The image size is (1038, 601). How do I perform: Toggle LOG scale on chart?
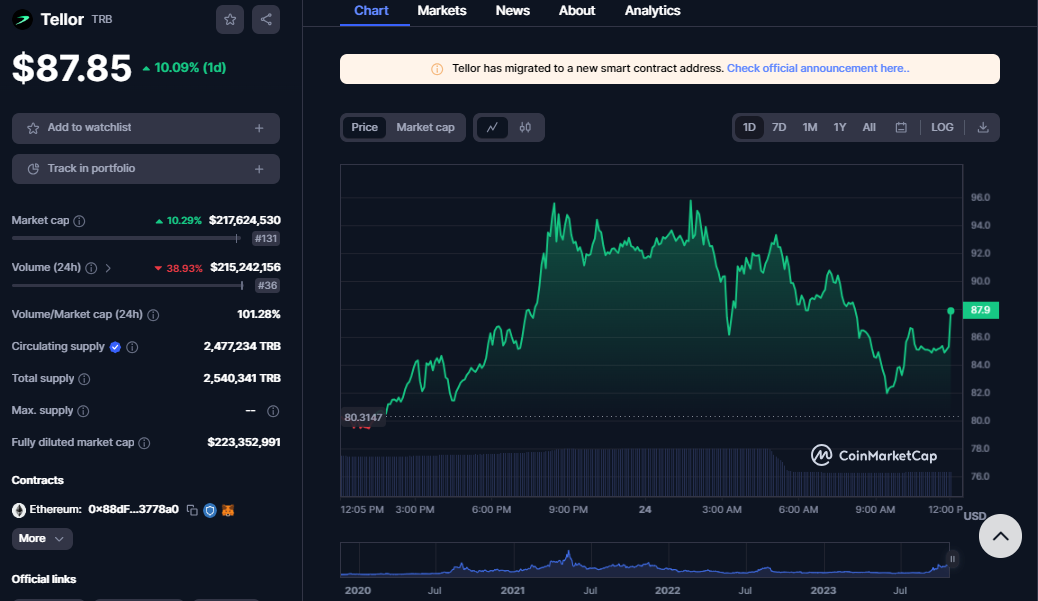click(942, 127)
